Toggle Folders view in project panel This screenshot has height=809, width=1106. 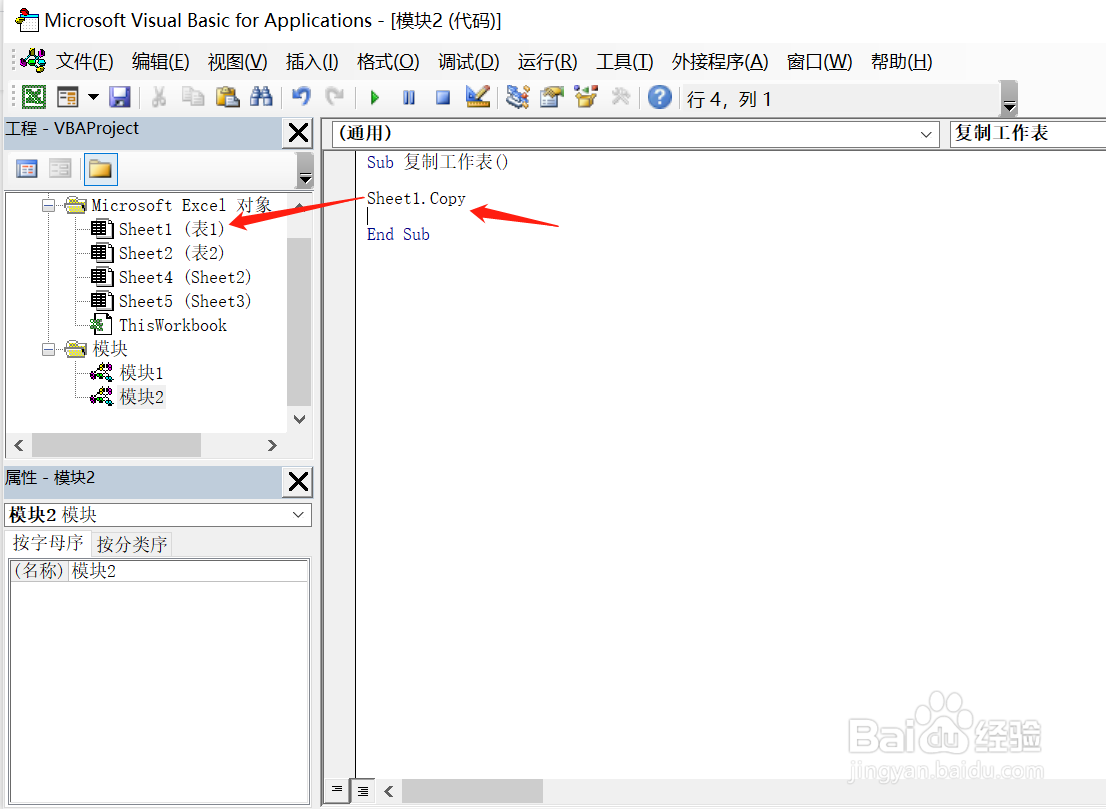(100, 169)
